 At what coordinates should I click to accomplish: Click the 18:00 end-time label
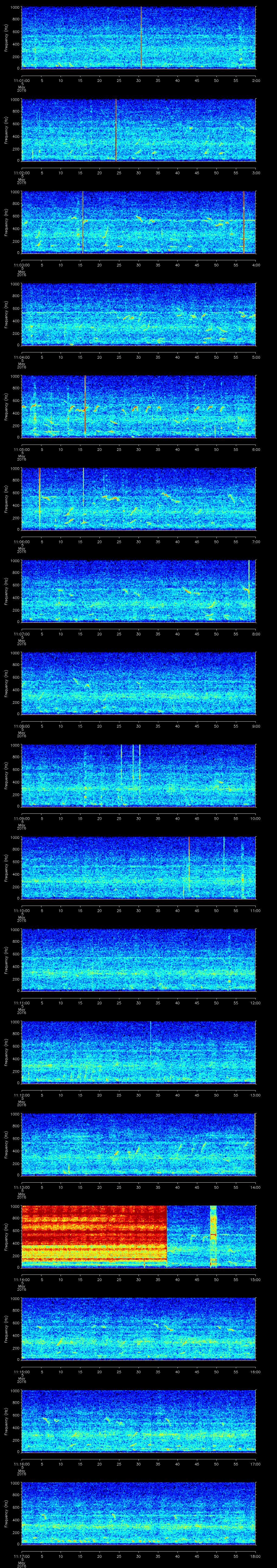255,1556
